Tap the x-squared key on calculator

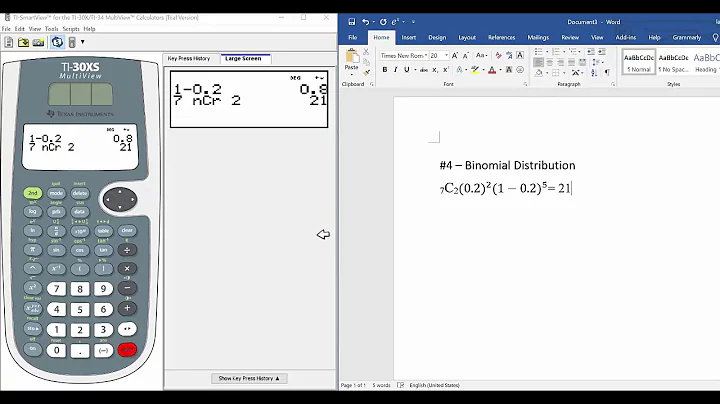click(x=33, y=288)
